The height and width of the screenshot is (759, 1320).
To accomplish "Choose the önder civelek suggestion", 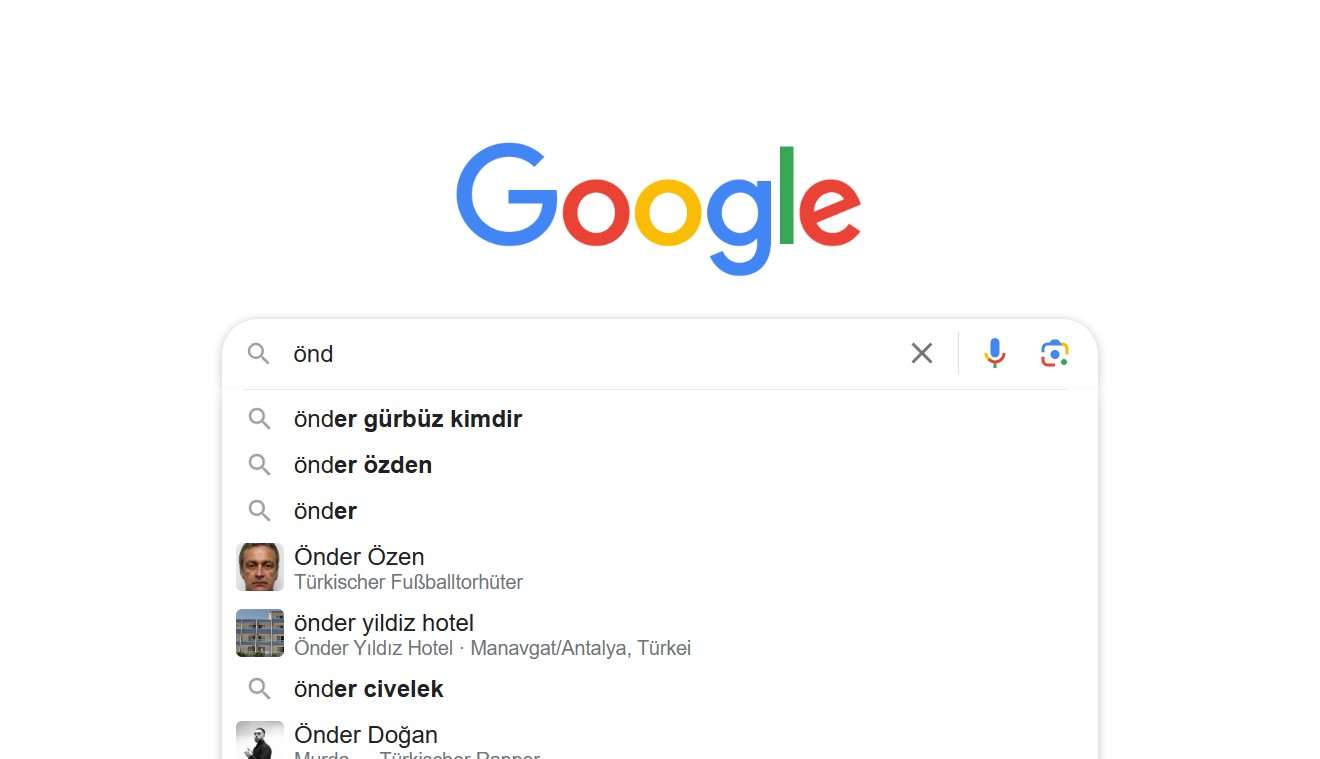I will [660, 689].
